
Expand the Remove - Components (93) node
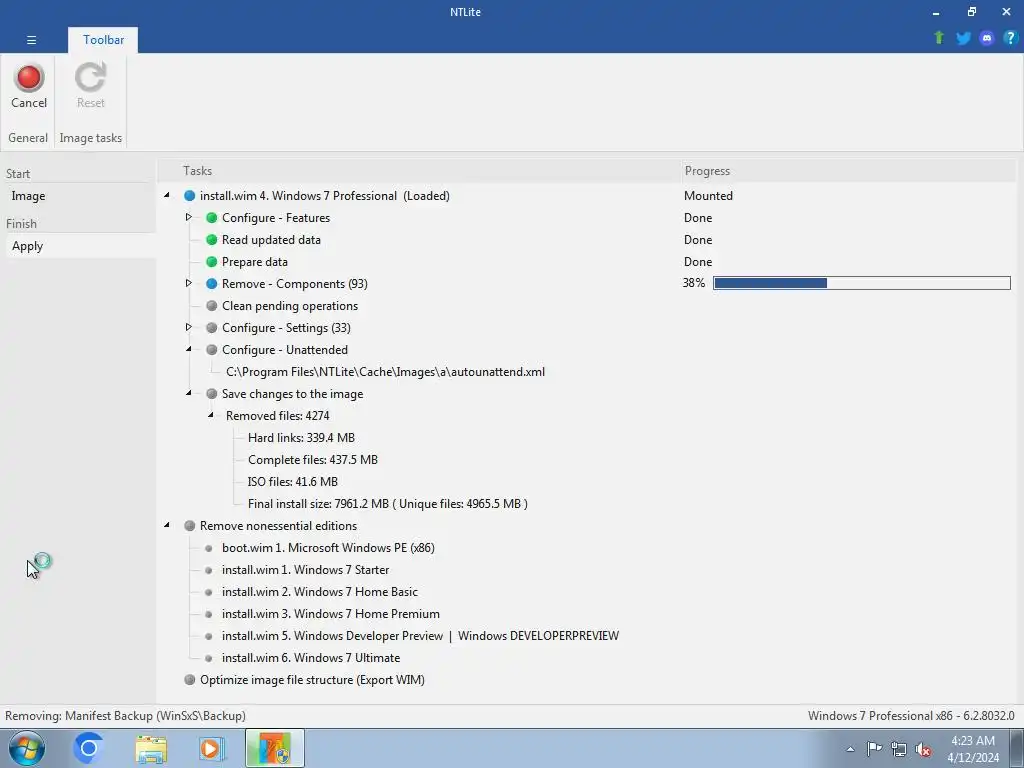tap(189, 283)
